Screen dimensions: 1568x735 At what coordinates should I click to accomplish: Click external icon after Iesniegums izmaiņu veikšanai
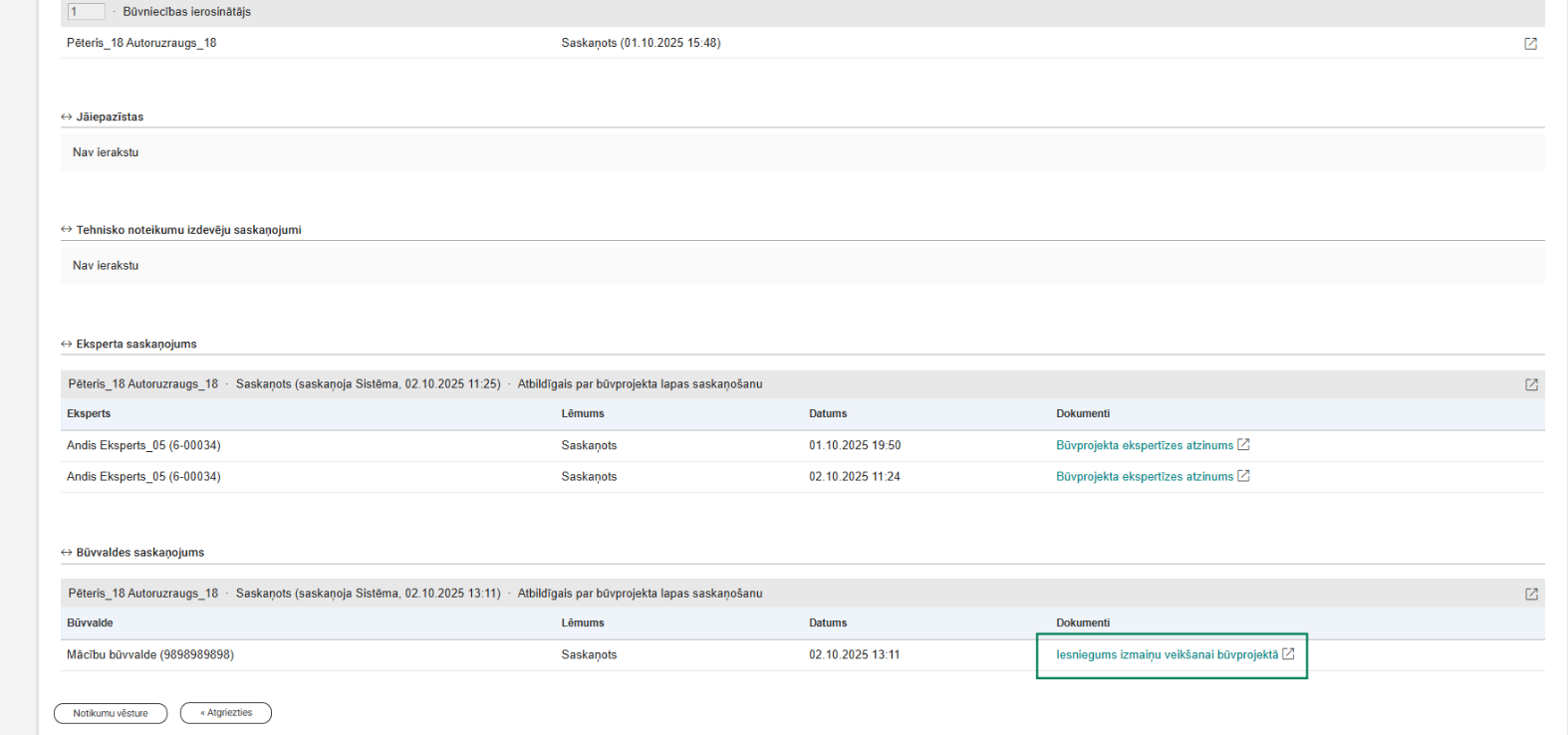click(1288, 654)
